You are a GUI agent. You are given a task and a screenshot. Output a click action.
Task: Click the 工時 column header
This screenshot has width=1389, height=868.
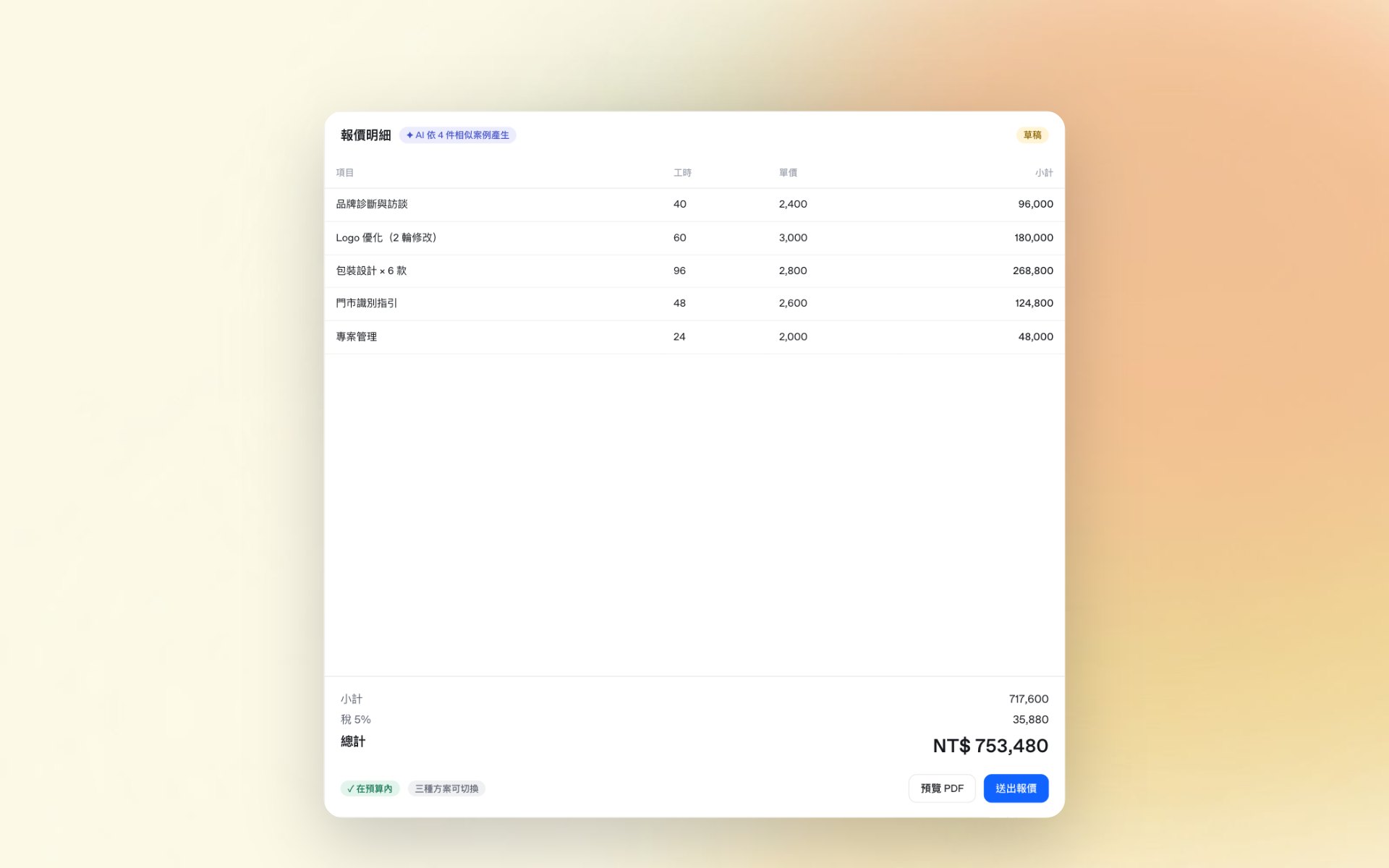pos(682,173)
